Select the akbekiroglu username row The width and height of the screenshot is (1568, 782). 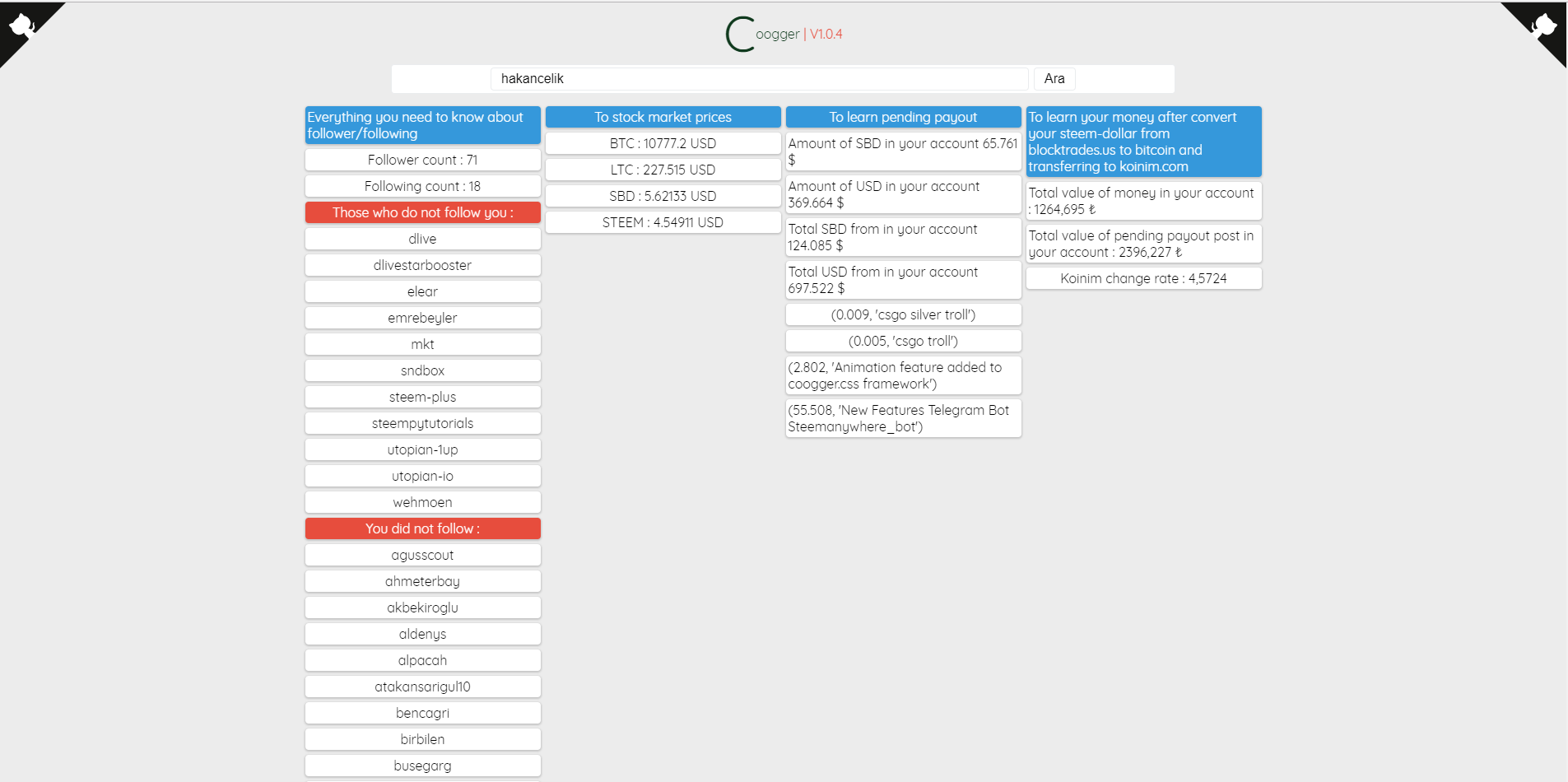[423, 607]
